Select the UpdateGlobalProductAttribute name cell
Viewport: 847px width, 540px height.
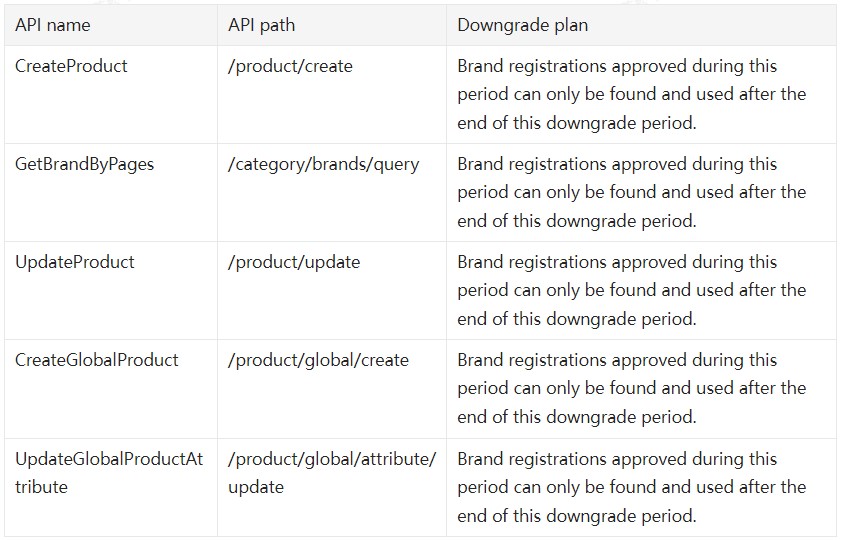click(x=109, y=473)
